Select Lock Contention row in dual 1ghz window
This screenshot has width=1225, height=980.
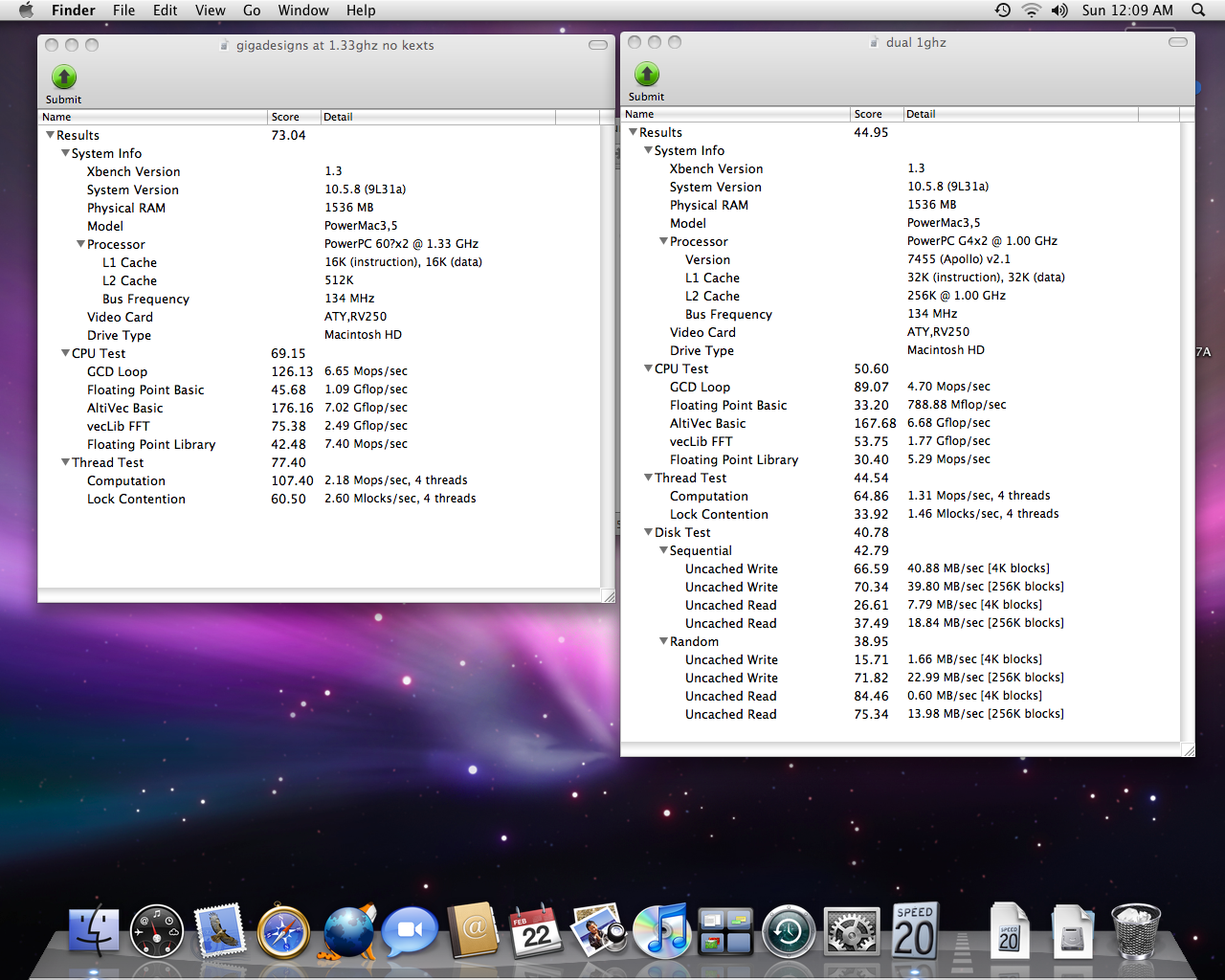pos(901,514)
